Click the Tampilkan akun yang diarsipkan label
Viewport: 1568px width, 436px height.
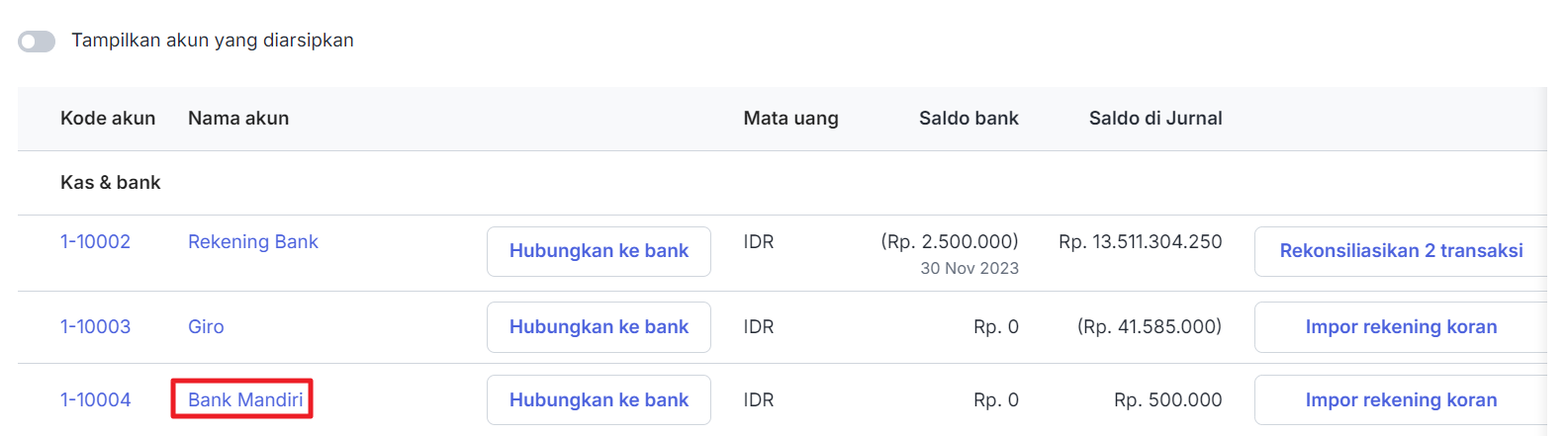tap(213, 41)
